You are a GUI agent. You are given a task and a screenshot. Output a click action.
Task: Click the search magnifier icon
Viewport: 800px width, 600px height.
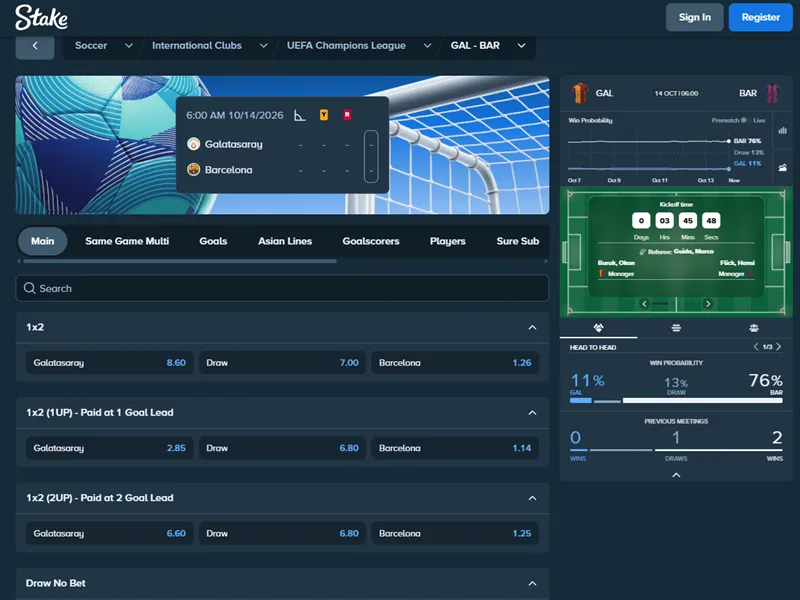(x=30, y=288)
